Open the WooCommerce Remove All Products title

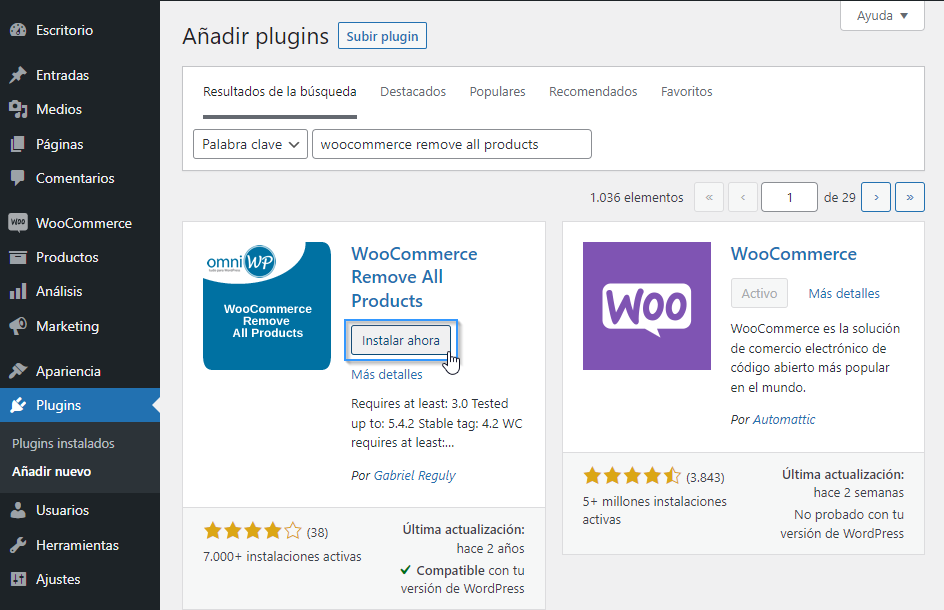414,277
